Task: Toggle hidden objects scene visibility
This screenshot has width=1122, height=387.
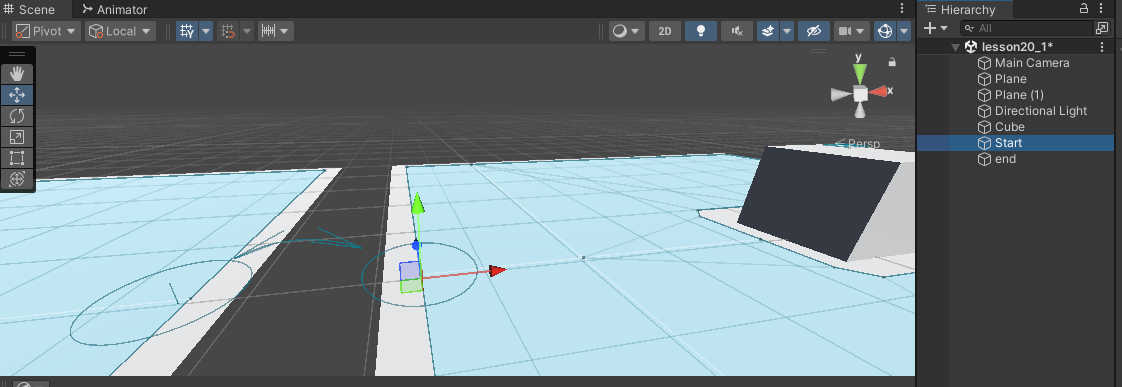Action: [814, 31]
